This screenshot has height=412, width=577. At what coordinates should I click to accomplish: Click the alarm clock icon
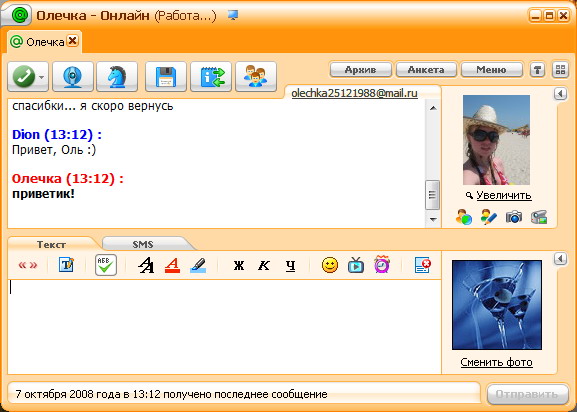tap(382, 264)
